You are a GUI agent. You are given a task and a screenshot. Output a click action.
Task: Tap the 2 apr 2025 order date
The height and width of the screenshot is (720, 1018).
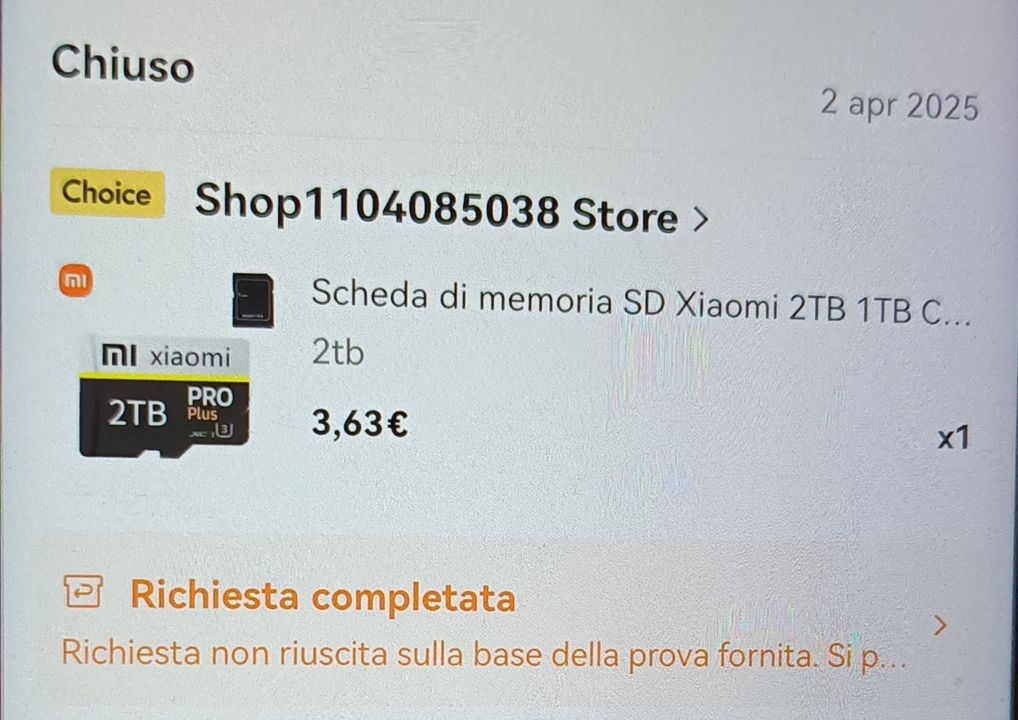click(x=899, y=105)
